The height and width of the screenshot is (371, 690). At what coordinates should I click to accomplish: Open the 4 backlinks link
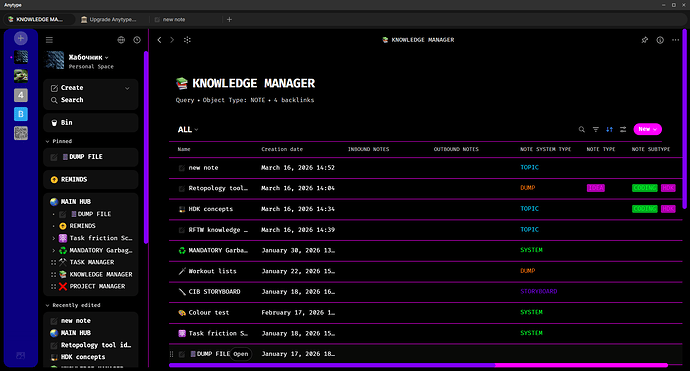pyautogui.click(x=294, y=100)
